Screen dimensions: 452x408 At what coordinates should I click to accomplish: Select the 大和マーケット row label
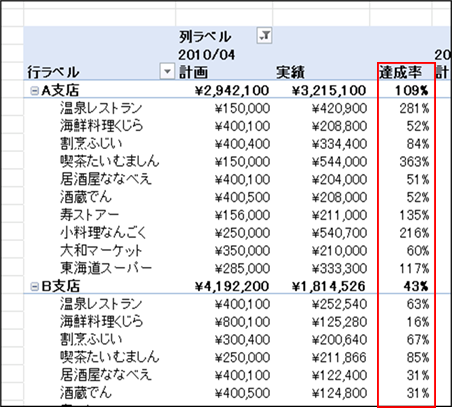pos(101,250)
